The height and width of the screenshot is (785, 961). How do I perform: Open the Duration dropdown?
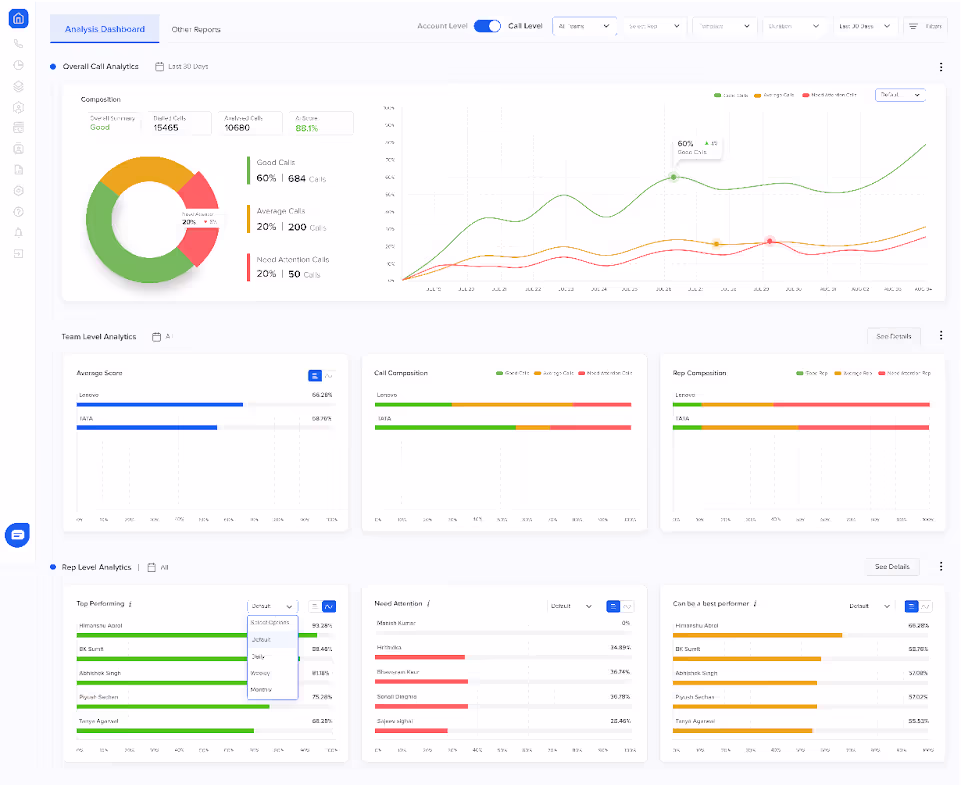[794, 26]
